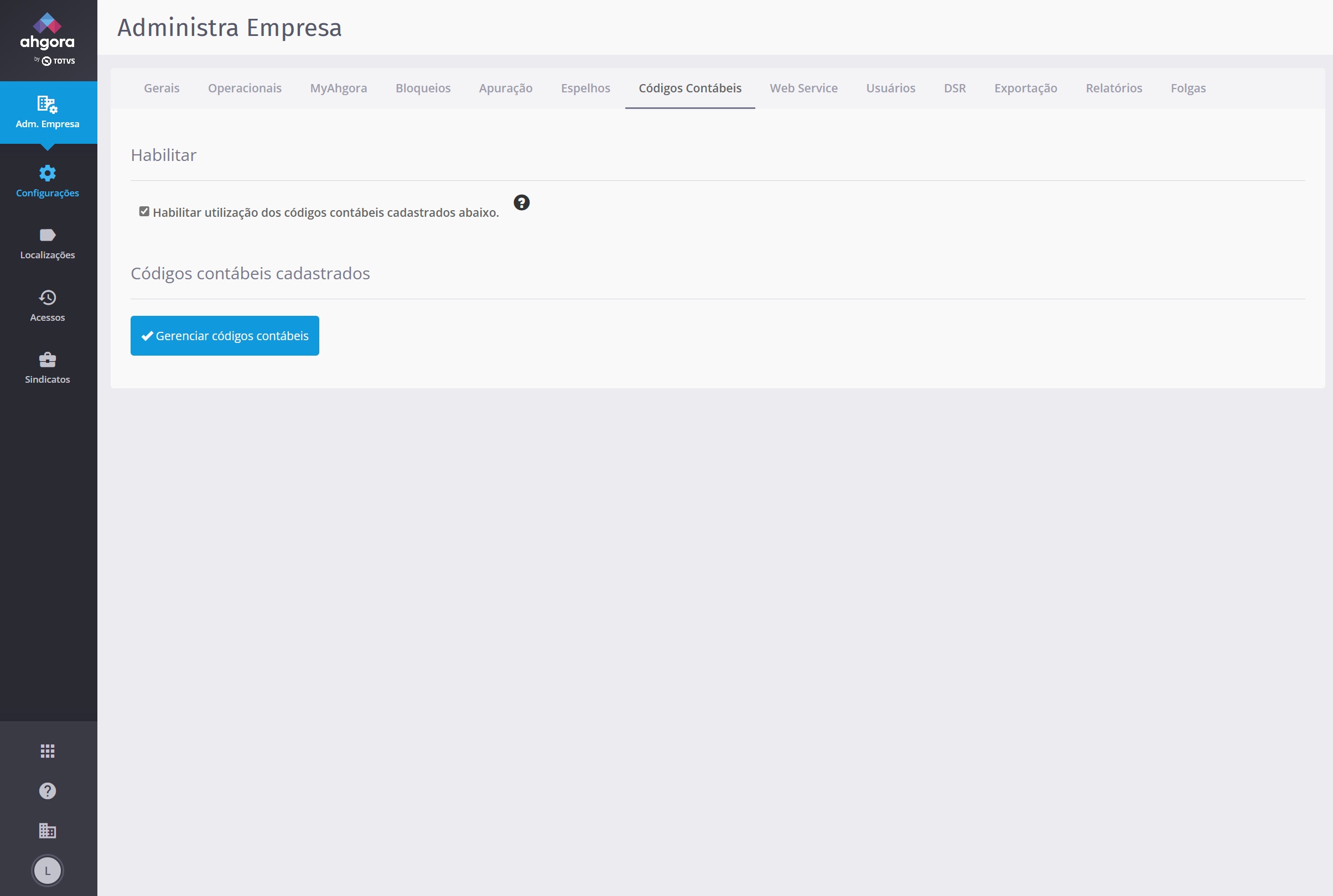
Task: Open Adm. Empresa sidebar section
Action: click(48, 113)
